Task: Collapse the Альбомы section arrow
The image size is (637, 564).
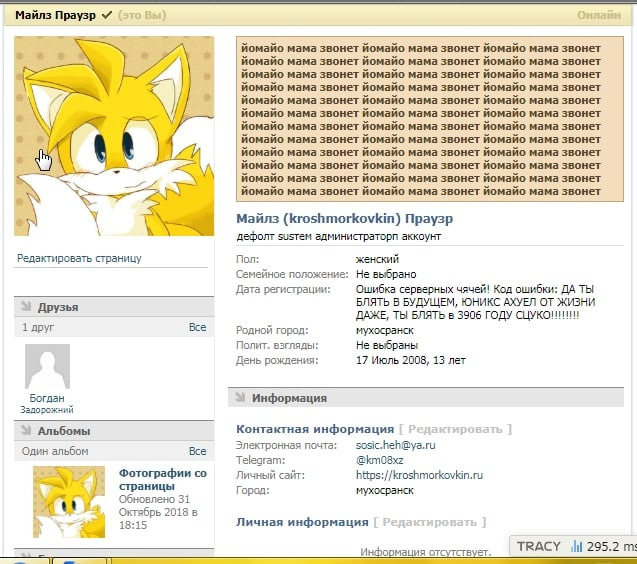Action: tap(26, 430)
